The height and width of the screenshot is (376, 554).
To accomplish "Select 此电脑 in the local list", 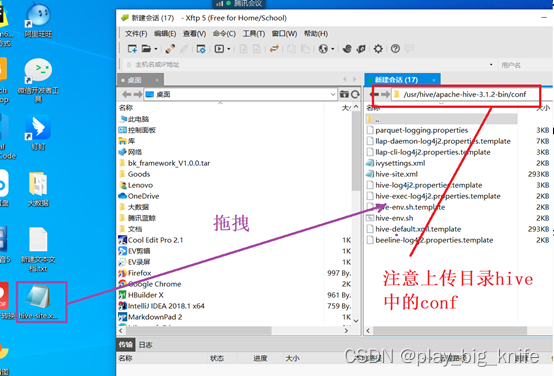I will pyautogui.click(x=138, y=119).
